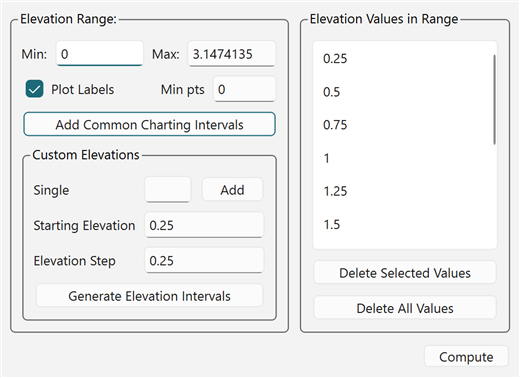Click the Compute button
Viewport: 520px width, 378px height.
coord(466,356)
